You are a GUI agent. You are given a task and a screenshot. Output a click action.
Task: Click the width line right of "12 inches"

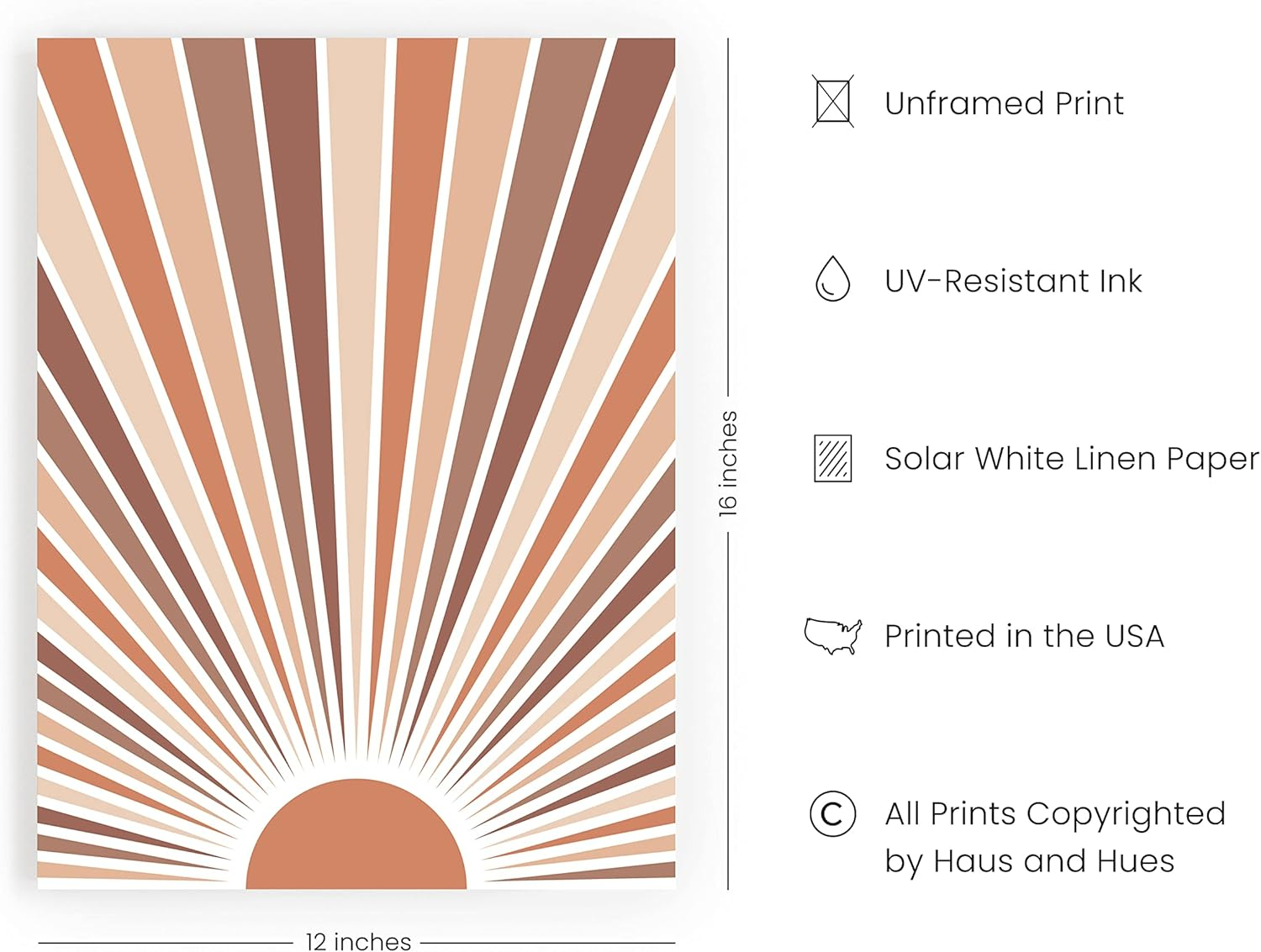[x=548, y=943]
